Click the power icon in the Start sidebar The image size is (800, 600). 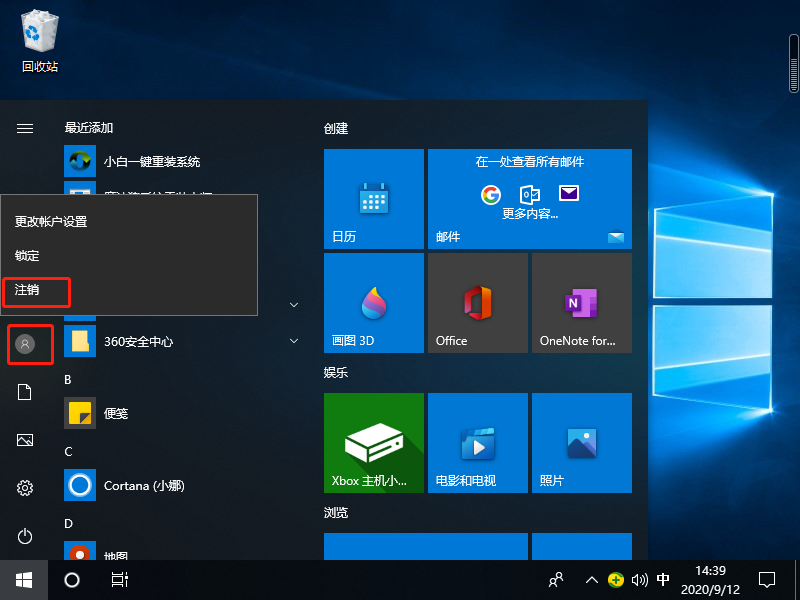pos(24,536)
